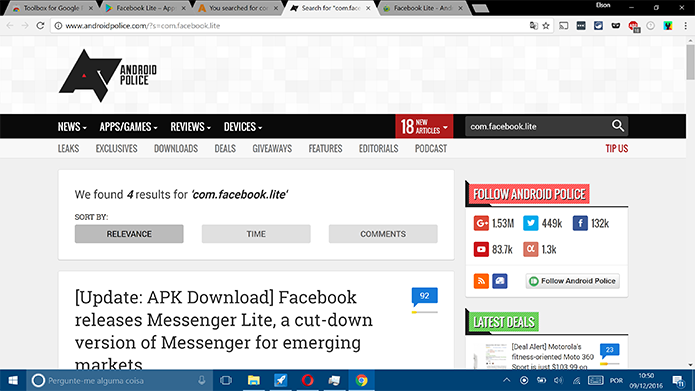Click the 23 comments bubble on deal
The width and height of the screenshot is (695, 391).
(x=609, y=351)
